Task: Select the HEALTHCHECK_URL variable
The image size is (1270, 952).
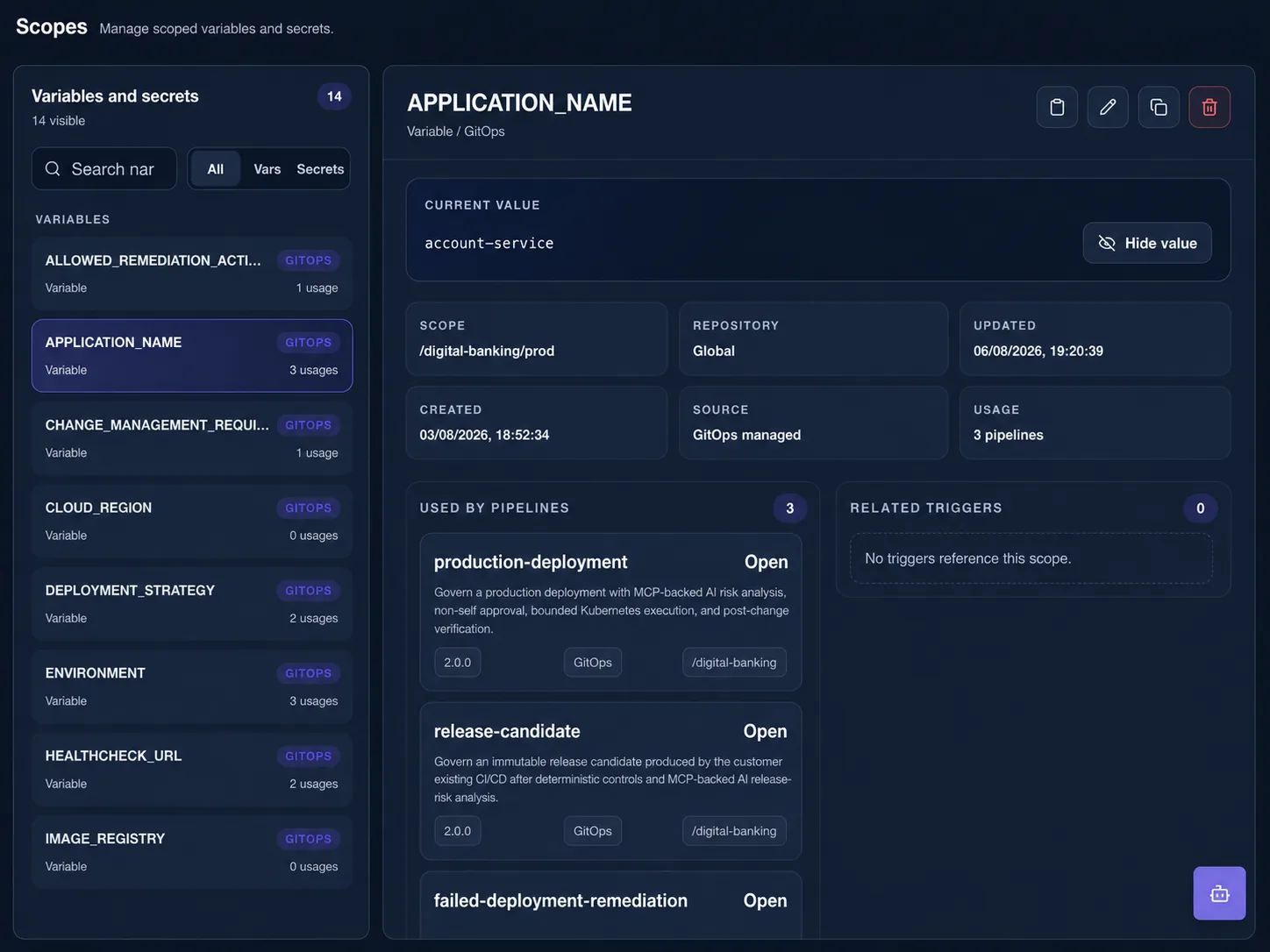Action: point(192,769)
